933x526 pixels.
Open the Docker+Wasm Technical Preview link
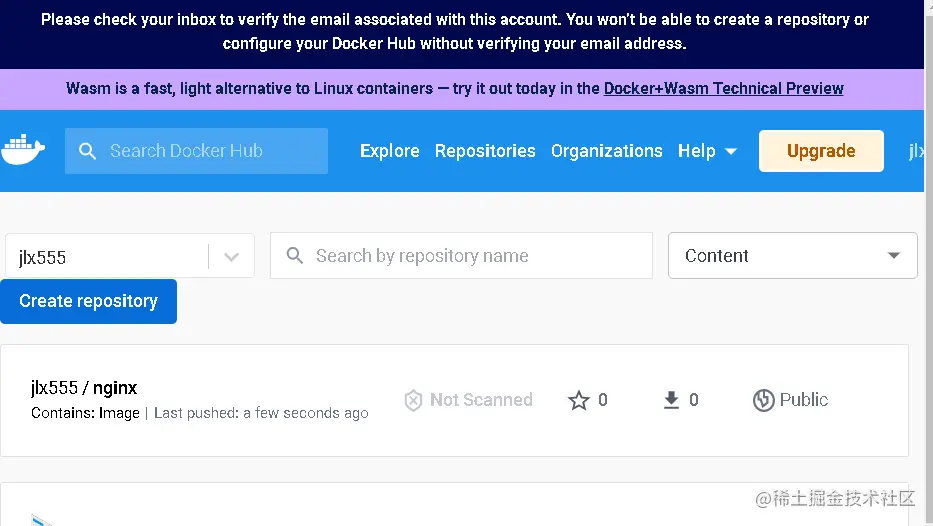723,88
